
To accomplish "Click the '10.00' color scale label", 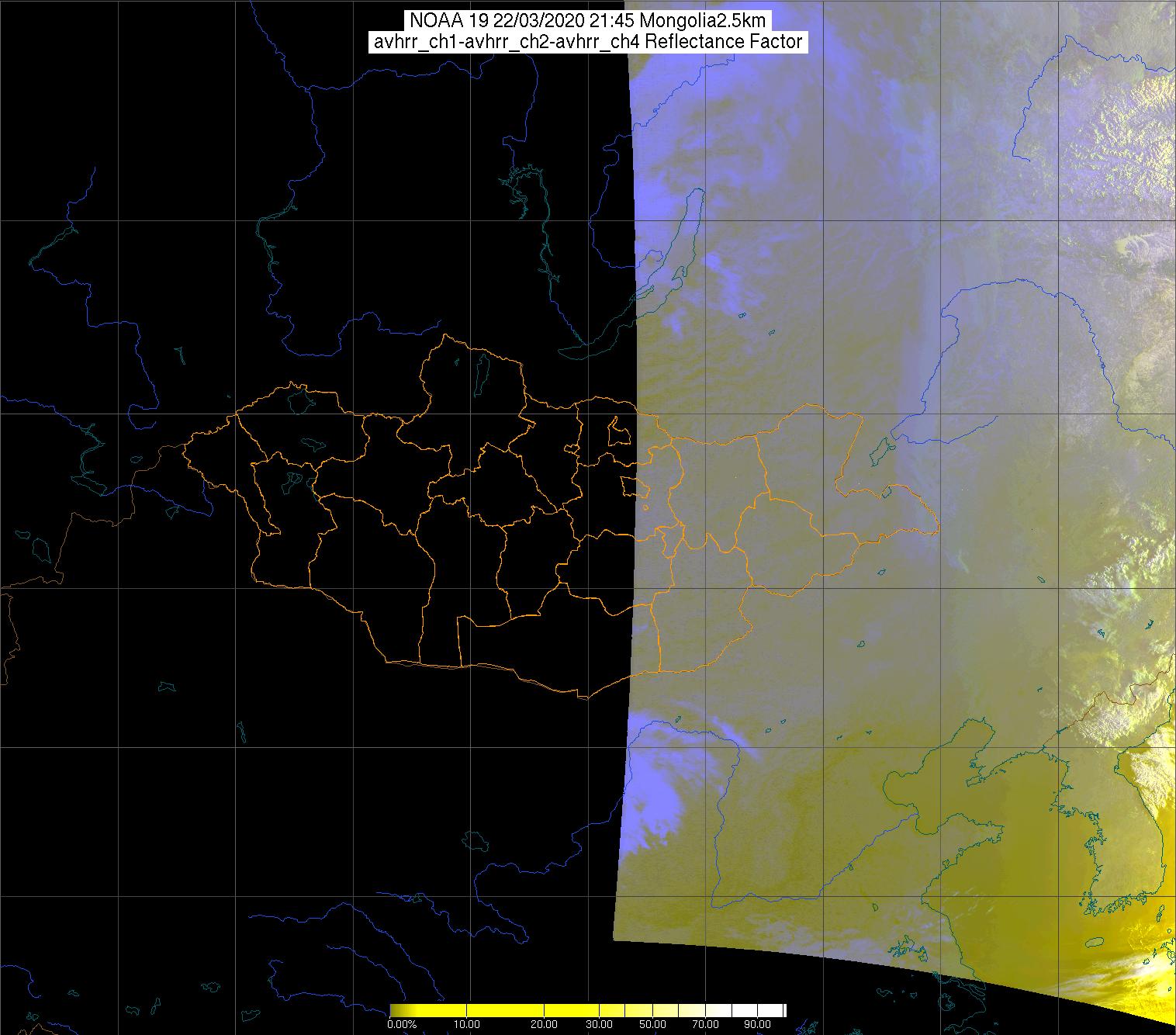I will tap(469, 1024).
